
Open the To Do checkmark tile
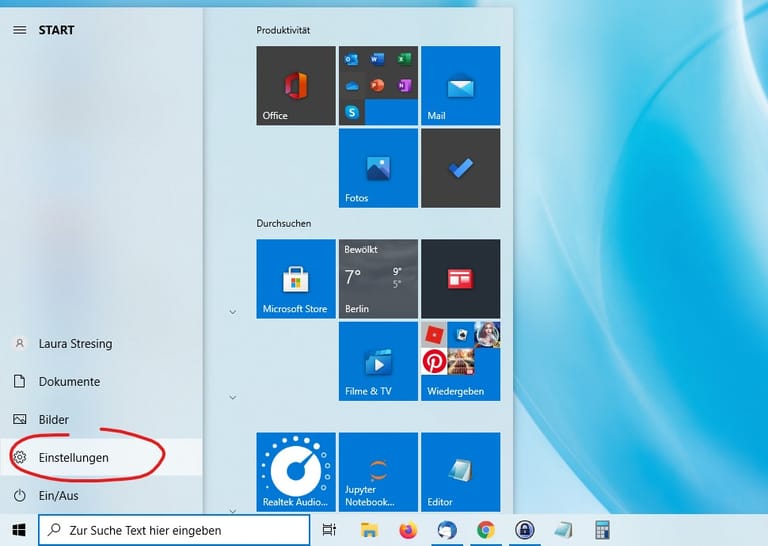(460, 168)
